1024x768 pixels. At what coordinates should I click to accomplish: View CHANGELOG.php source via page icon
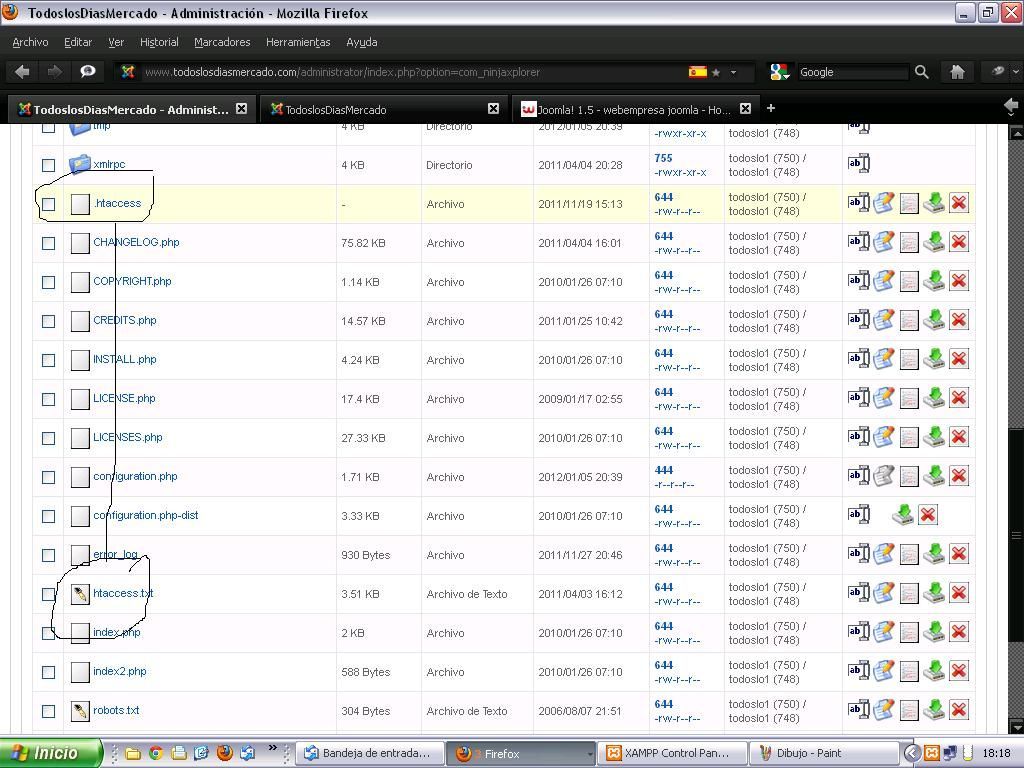coord(909,242)
